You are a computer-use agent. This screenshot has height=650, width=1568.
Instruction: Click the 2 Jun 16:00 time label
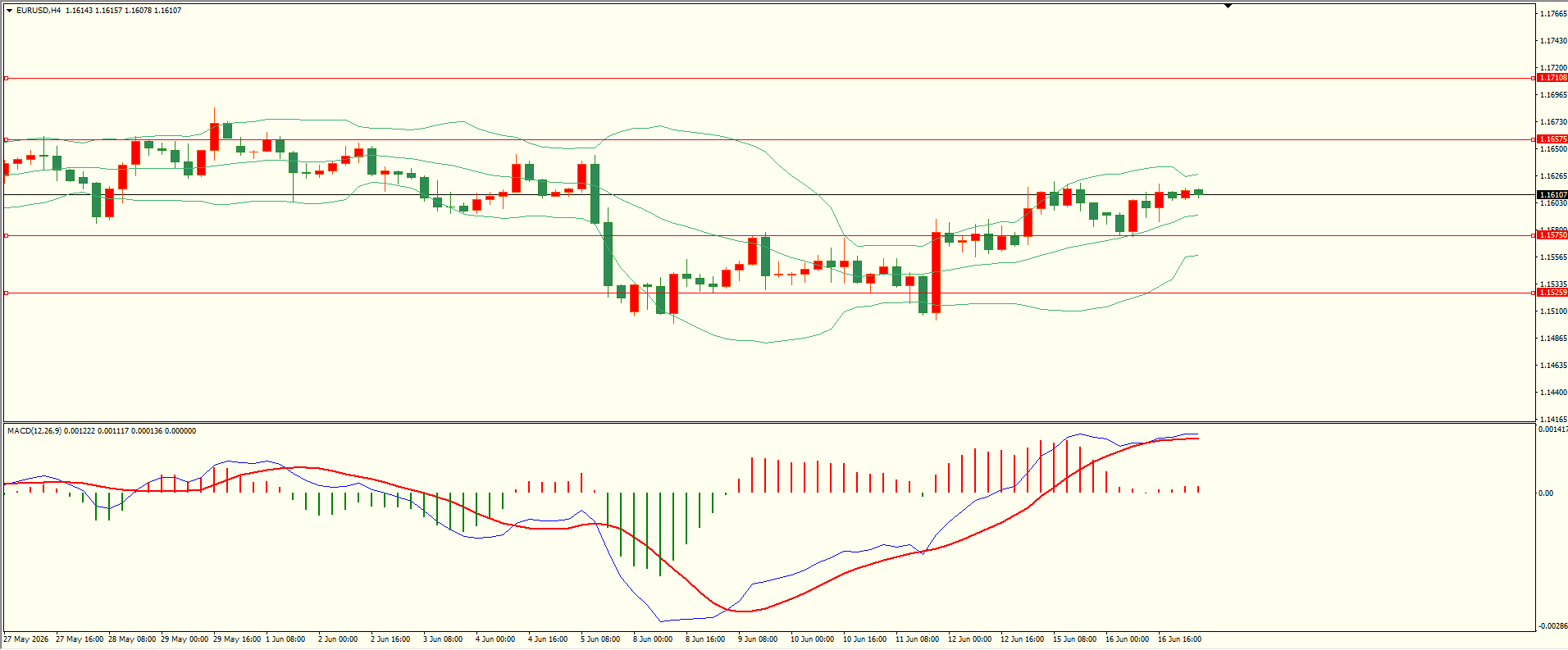pos(390,639)
